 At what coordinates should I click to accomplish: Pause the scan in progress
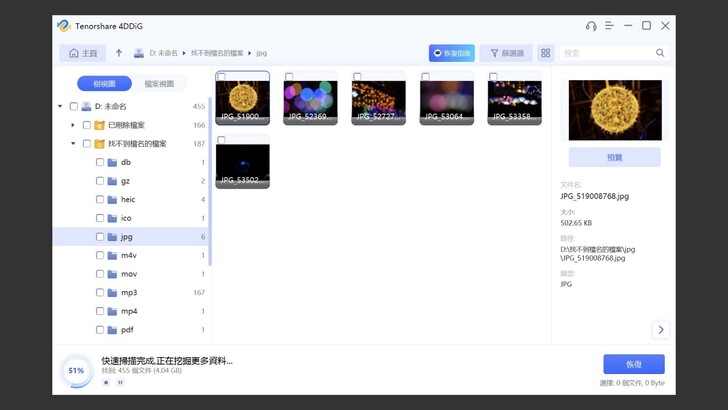click(x=120, y=382)
